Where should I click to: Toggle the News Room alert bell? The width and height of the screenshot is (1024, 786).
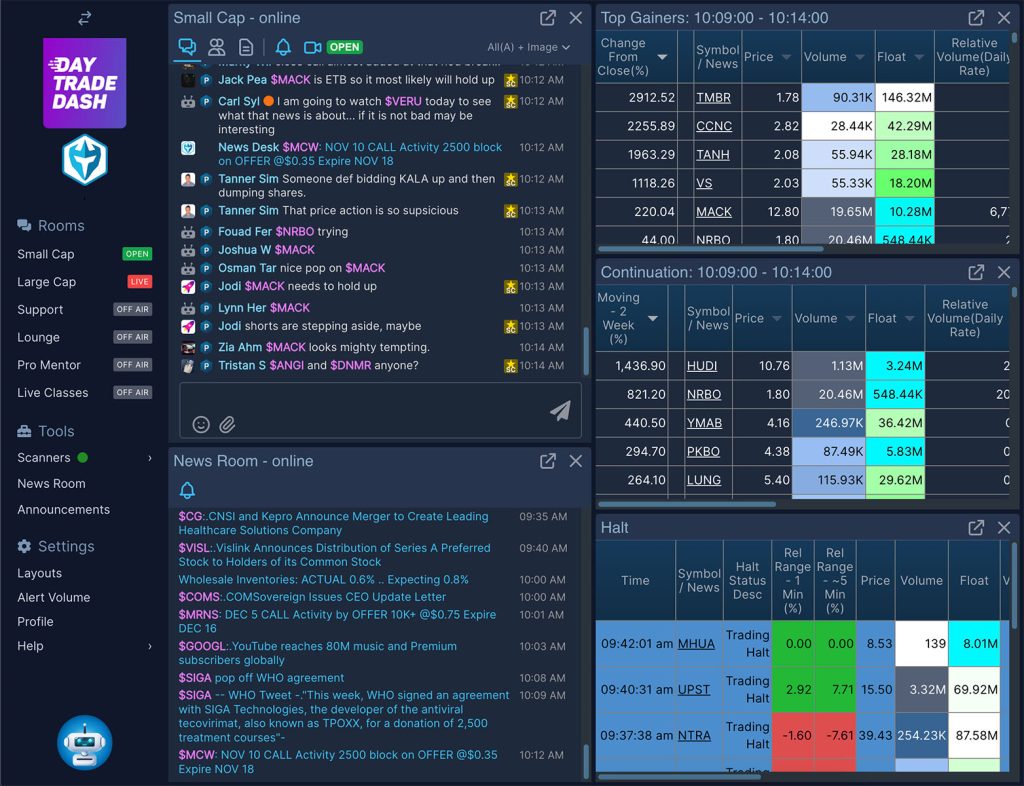187,490
